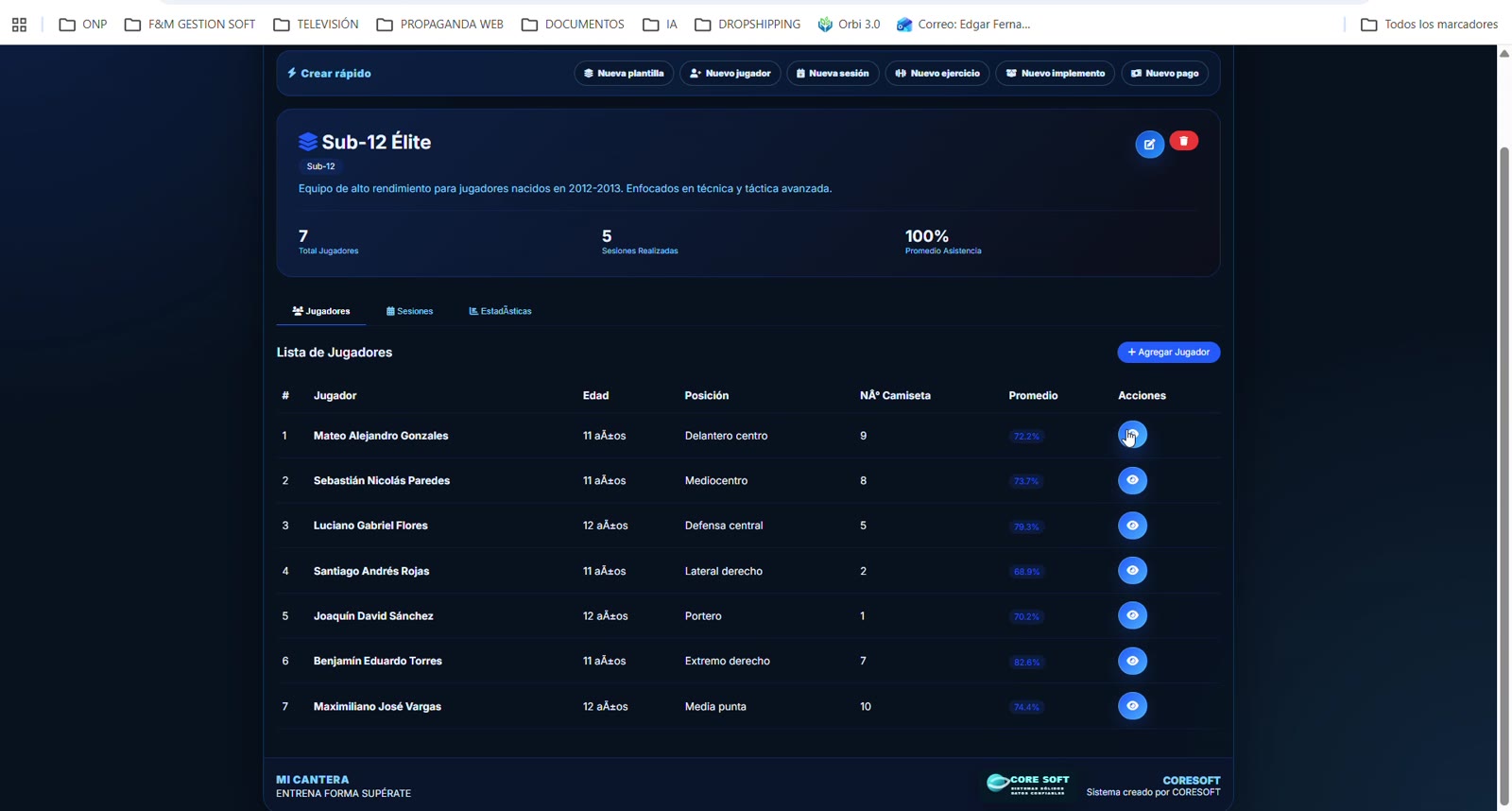Click the 68.9% average badge for Santiago

(x=1026, y=572)
